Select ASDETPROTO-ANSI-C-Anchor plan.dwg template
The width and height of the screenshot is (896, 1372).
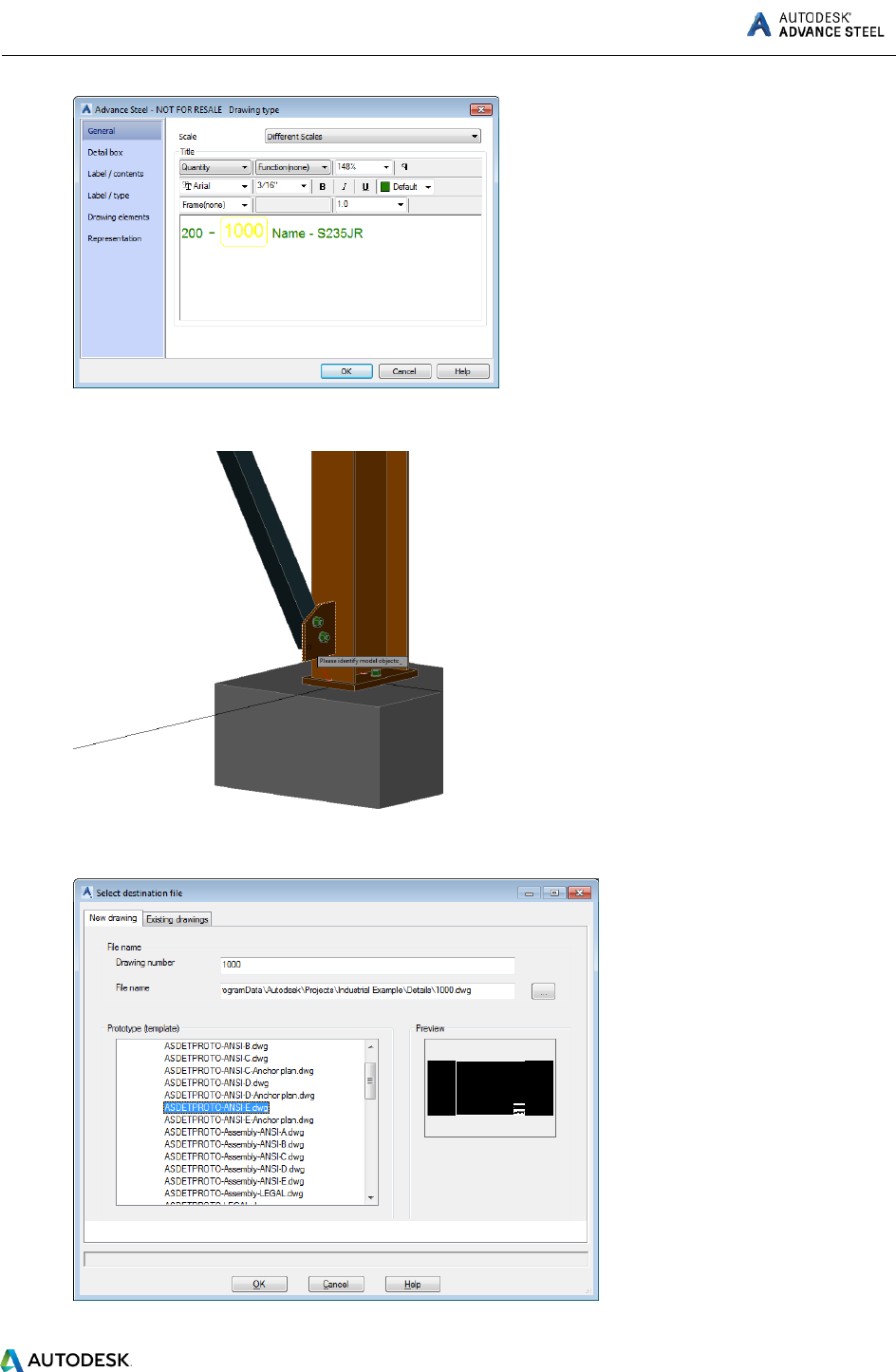[x=239, y=1071]
